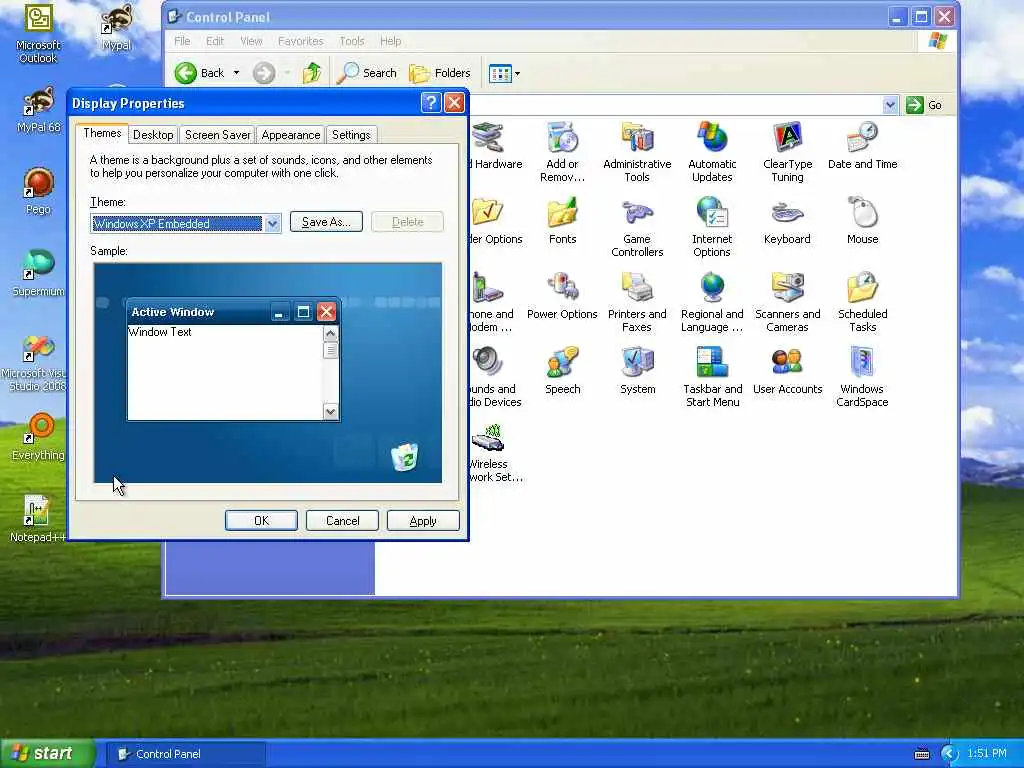Click OK in Display Properties
The width and height of the screenshot is (1024, 768).
pos(261,520)
